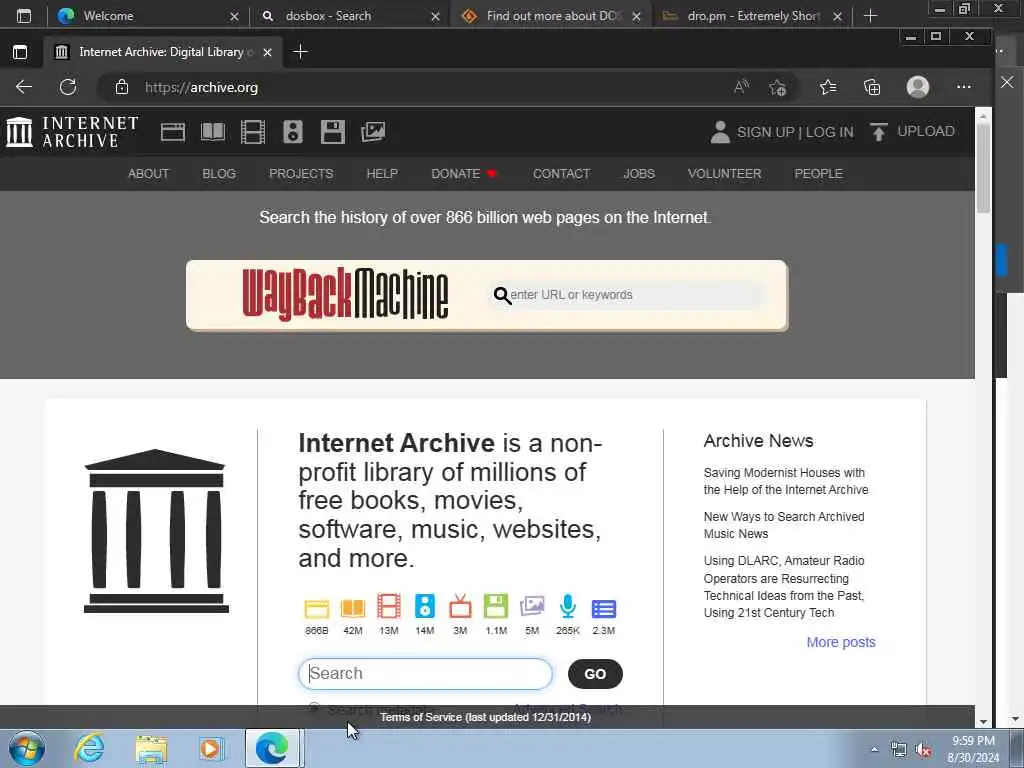Viewport: 1024px width, 768px height.
Task: Open the Read Aloud icon in address bar
Action: [741, 87]
